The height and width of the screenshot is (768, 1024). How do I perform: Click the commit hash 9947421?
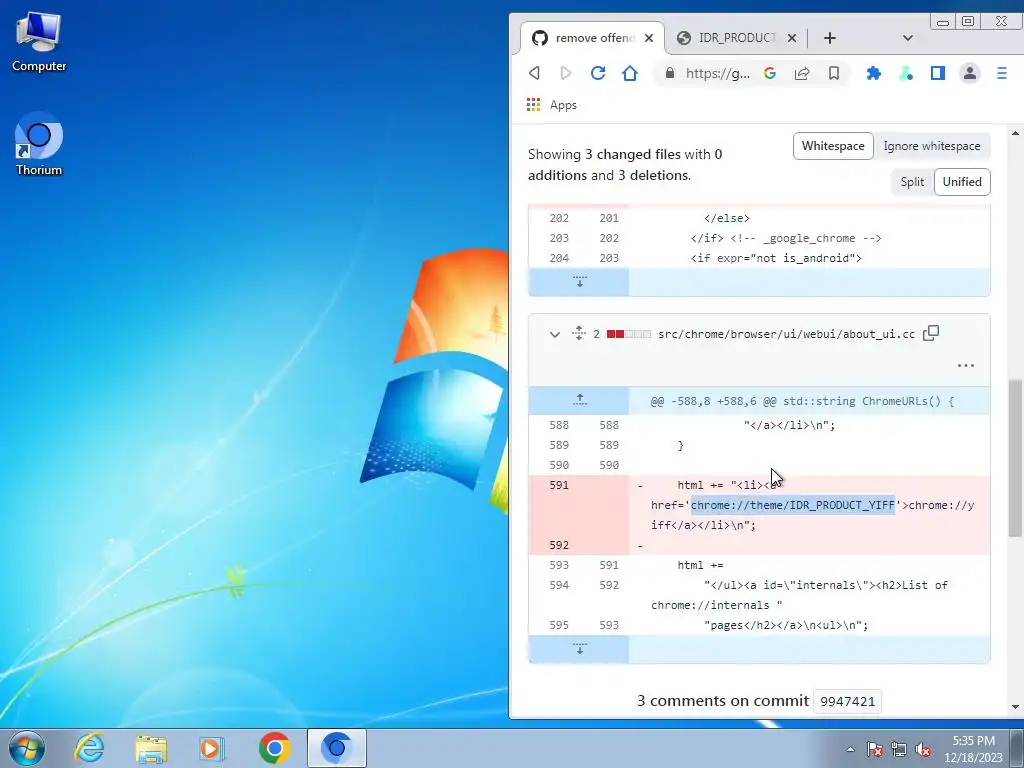pos(847,701)
